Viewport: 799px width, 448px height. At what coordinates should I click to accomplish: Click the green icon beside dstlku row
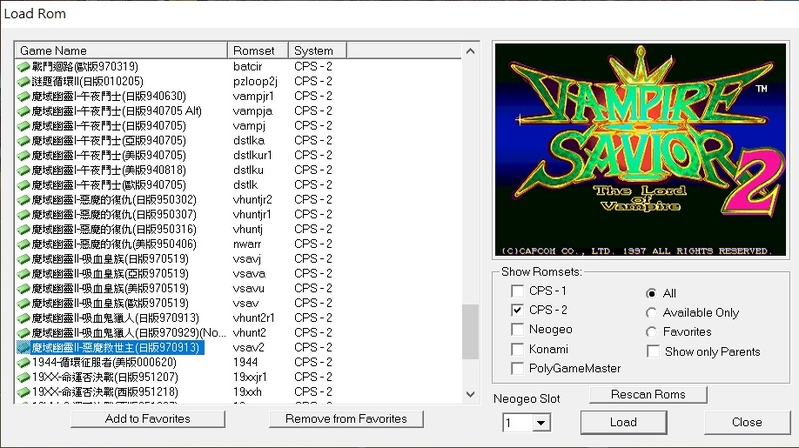23,170
